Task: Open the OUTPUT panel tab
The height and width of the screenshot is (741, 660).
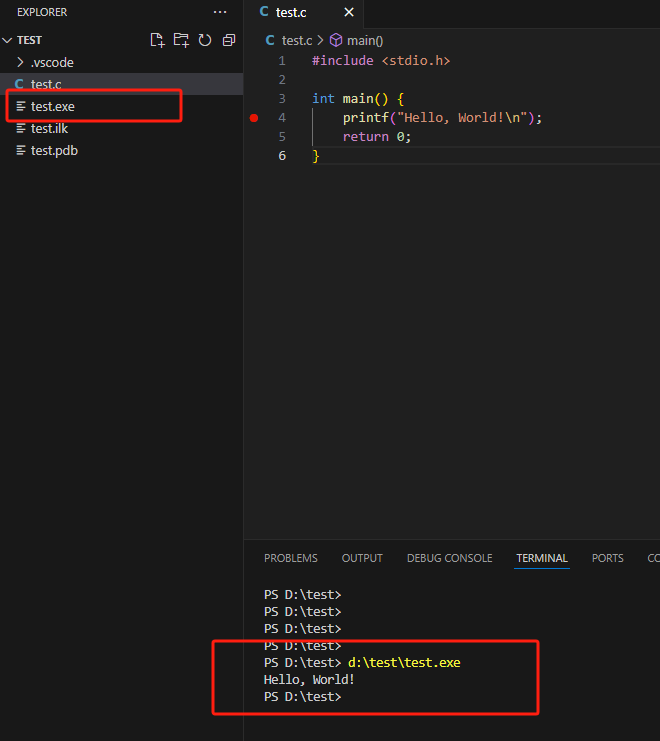Action: pyautogui.click(x=362, y=558)
